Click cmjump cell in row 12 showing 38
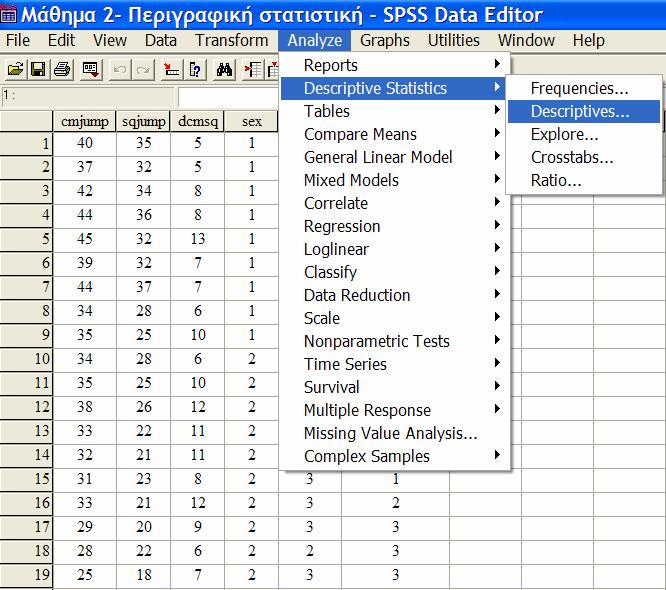Image resolution: width=666 pixels, height=590 pixels. (x=85, y=407)
